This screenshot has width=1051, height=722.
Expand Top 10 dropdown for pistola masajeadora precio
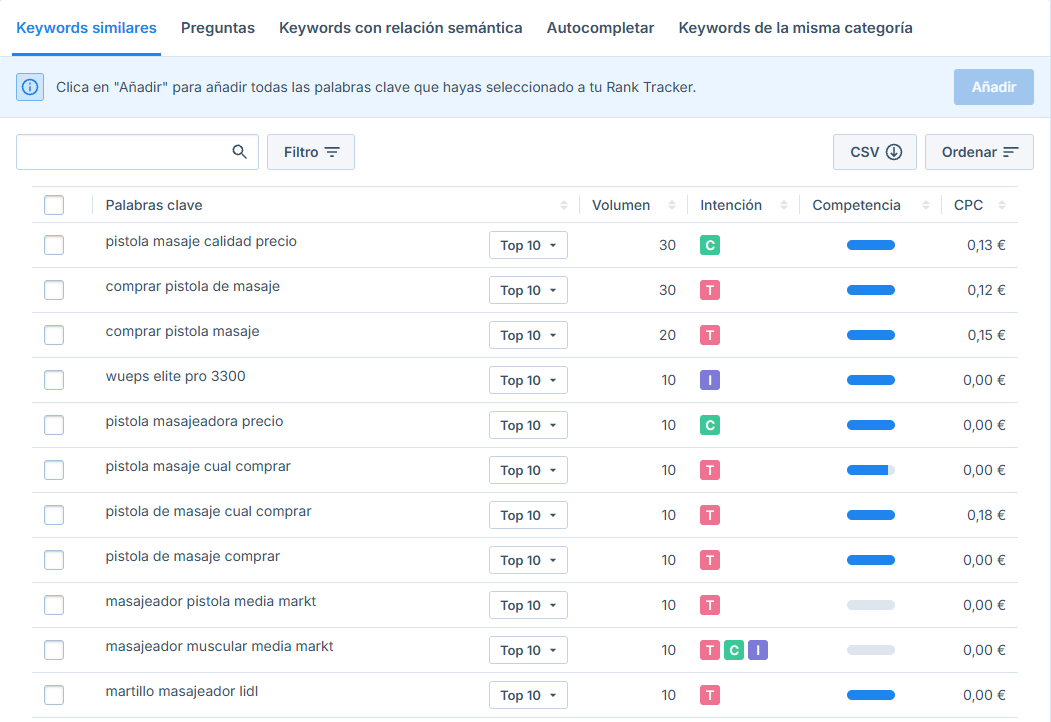point(528,425)
